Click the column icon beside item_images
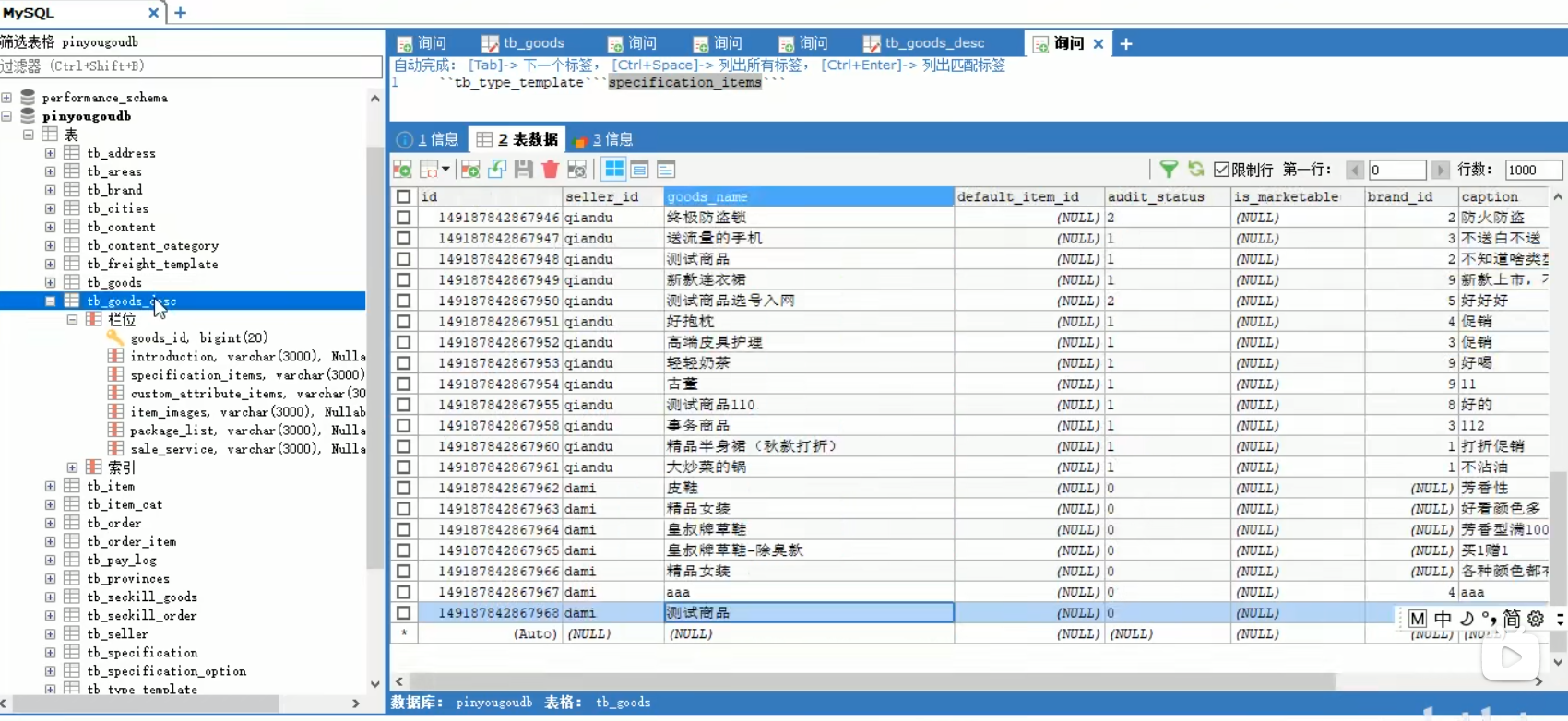Viewport: 1568px width, 721px height. (115, 411)
